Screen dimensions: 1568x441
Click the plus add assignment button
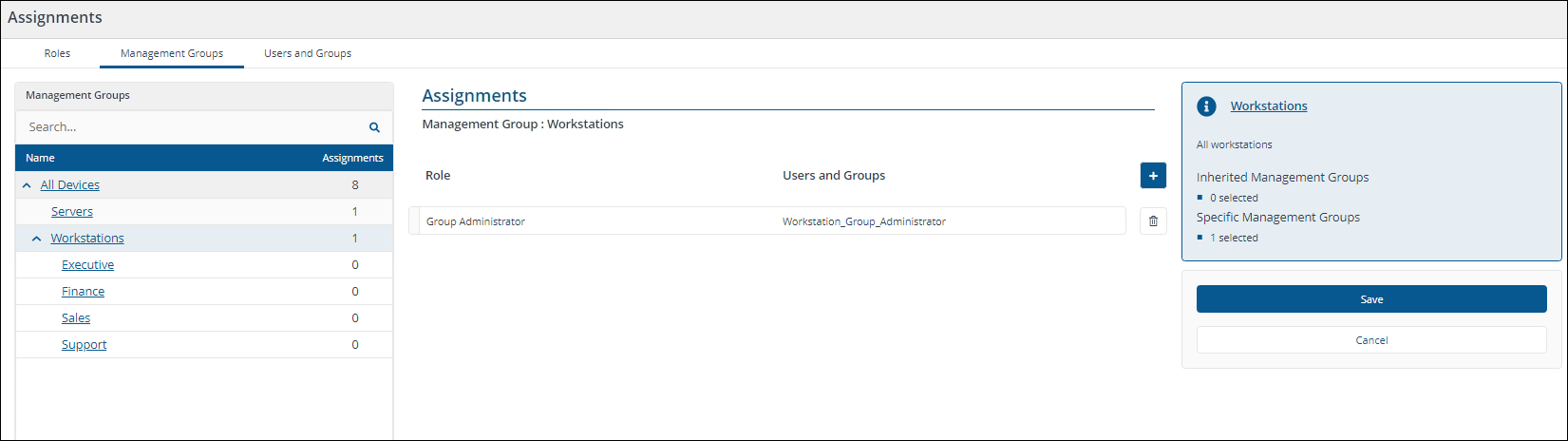tap(1153, 176)
